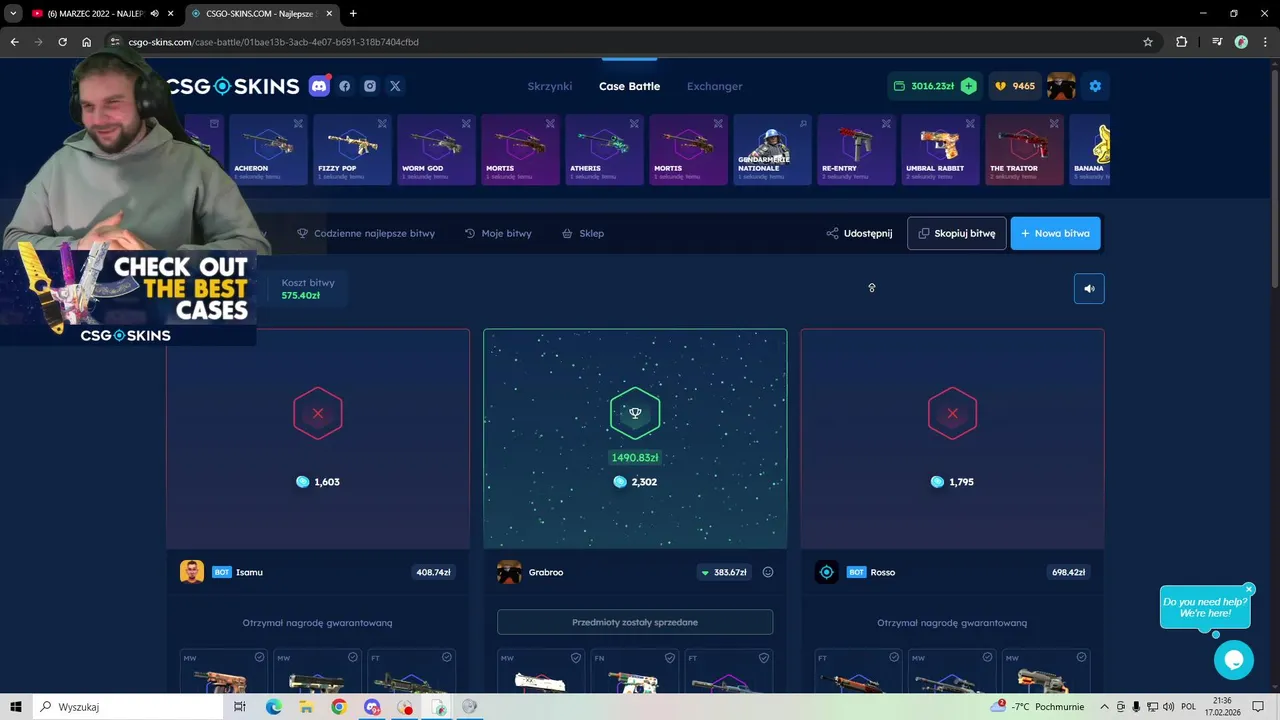Open the Instagram icon in header

tap(370, 86)
